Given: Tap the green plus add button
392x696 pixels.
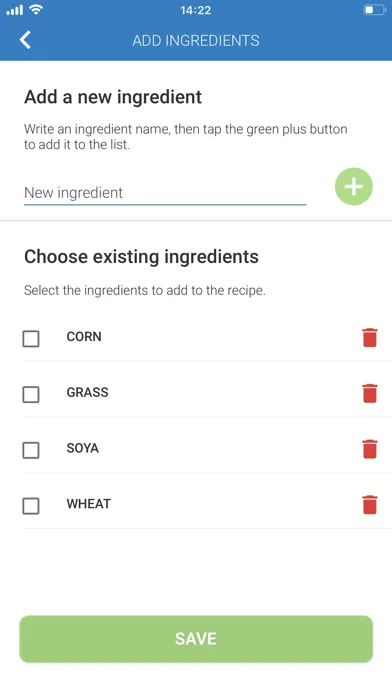Looking at the screenshot, I should click(x=353, y=186).
